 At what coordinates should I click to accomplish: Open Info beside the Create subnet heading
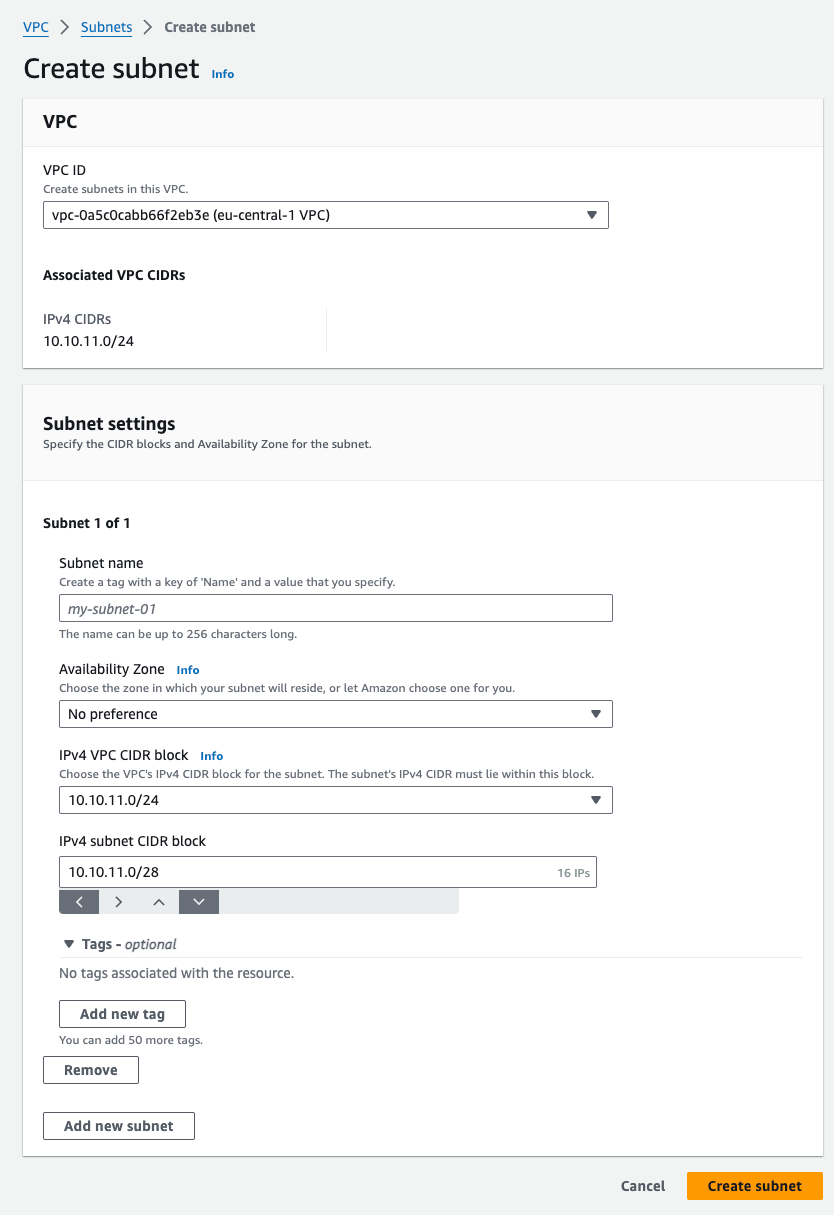coord(222,74)
